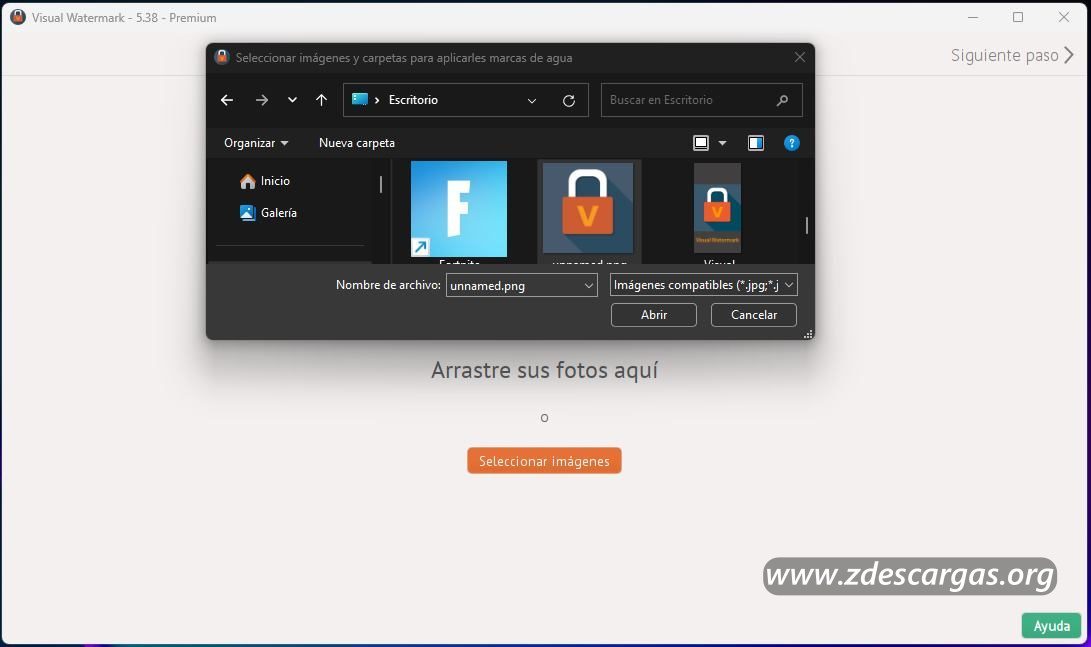Open the view options dropdown arrow
The width and height of the screenshot is (1091, 647).
tap(722, 143)
